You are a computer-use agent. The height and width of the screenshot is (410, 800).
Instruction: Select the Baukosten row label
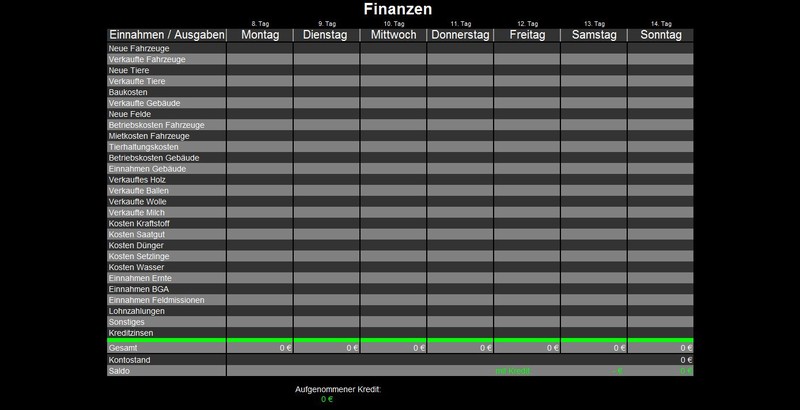pyautogui.click(x=127, y=92)
